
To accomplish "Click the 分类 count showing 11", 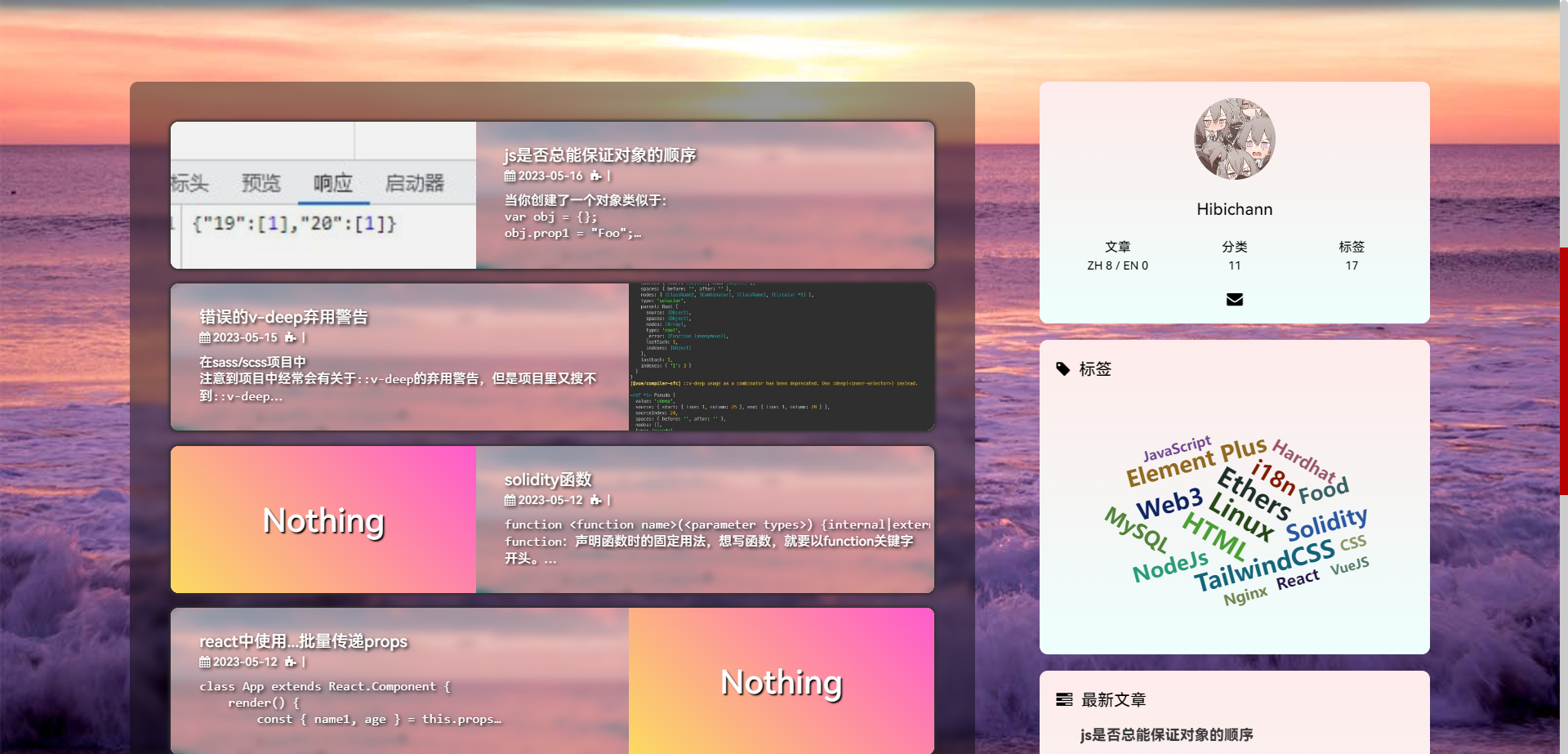I will click(x=1234, y=265).
